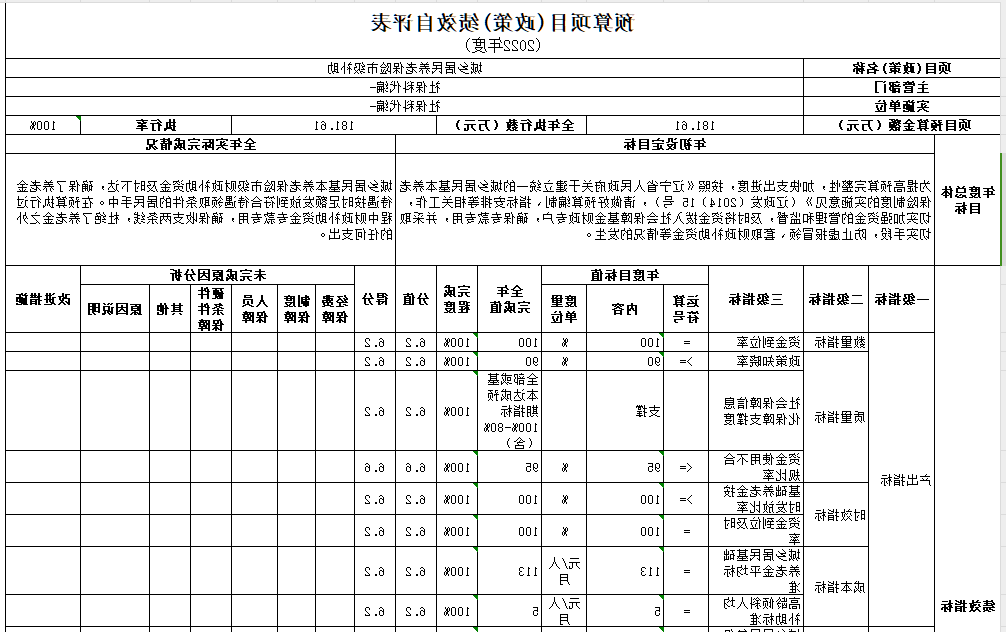The height and width of the screenshot is (632, 1006).
Task: Select the 年初设定目标 header
Action: click(665, 144)
